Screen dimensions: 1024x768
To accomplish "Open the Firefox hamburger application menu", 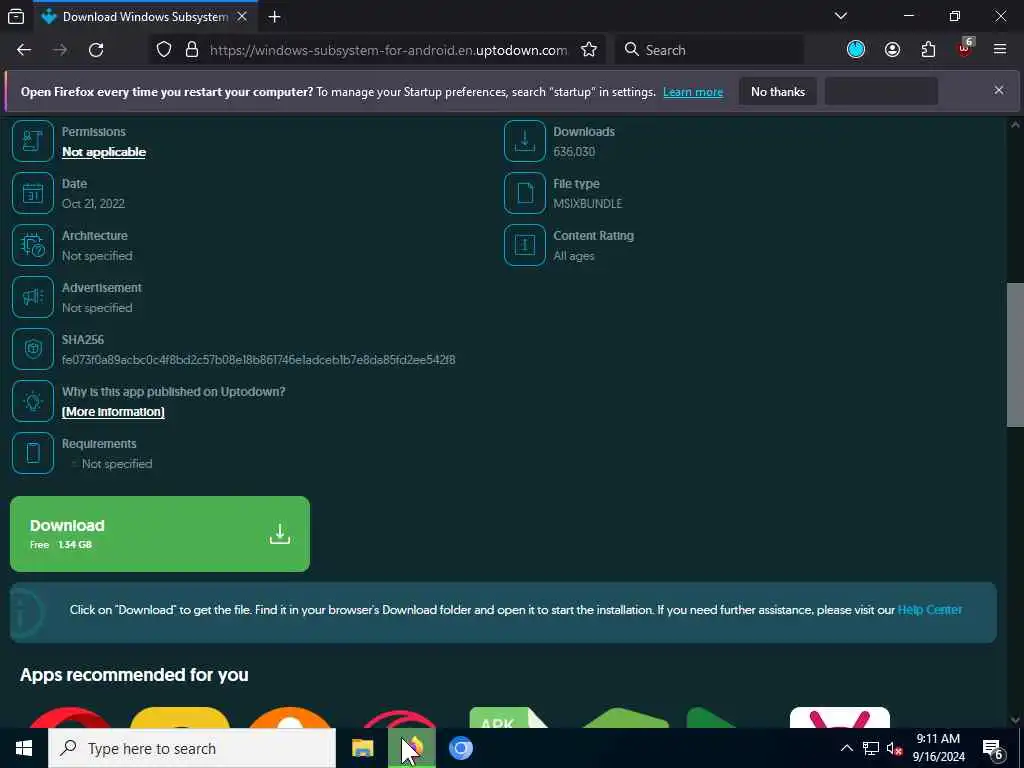I will 1000,50.
